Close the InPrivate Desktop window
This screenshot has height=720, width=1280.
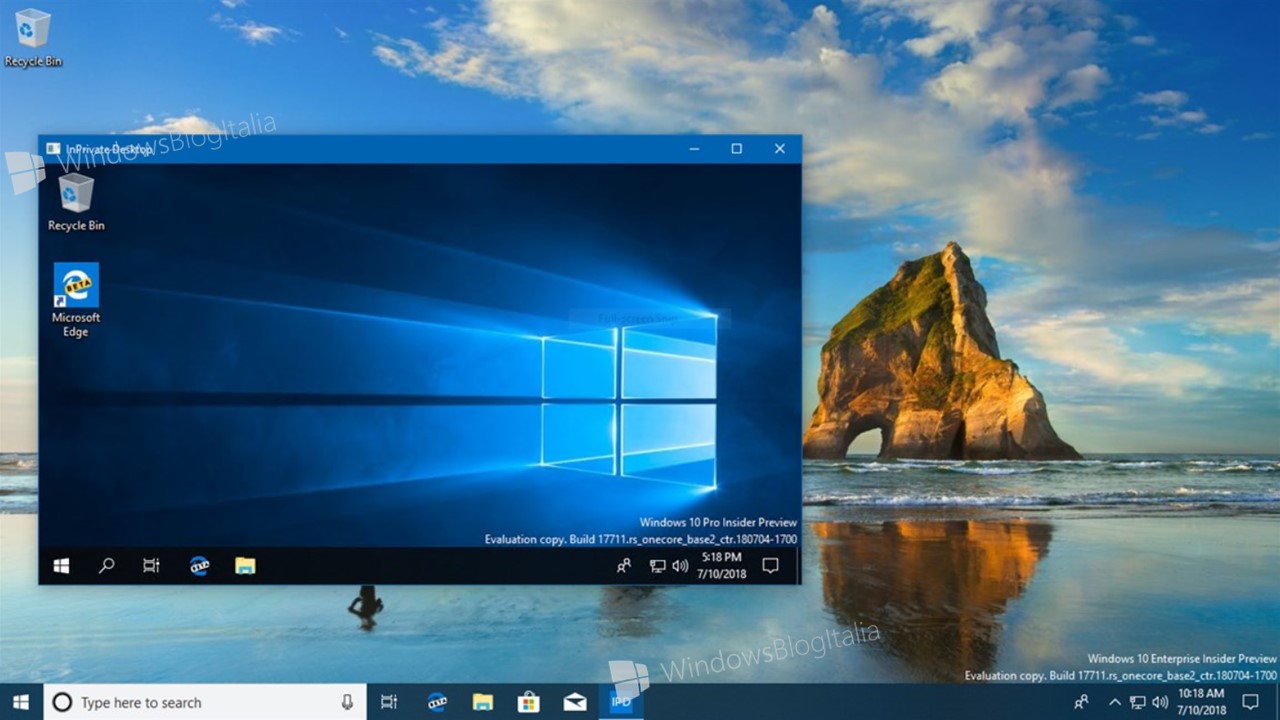780,149
